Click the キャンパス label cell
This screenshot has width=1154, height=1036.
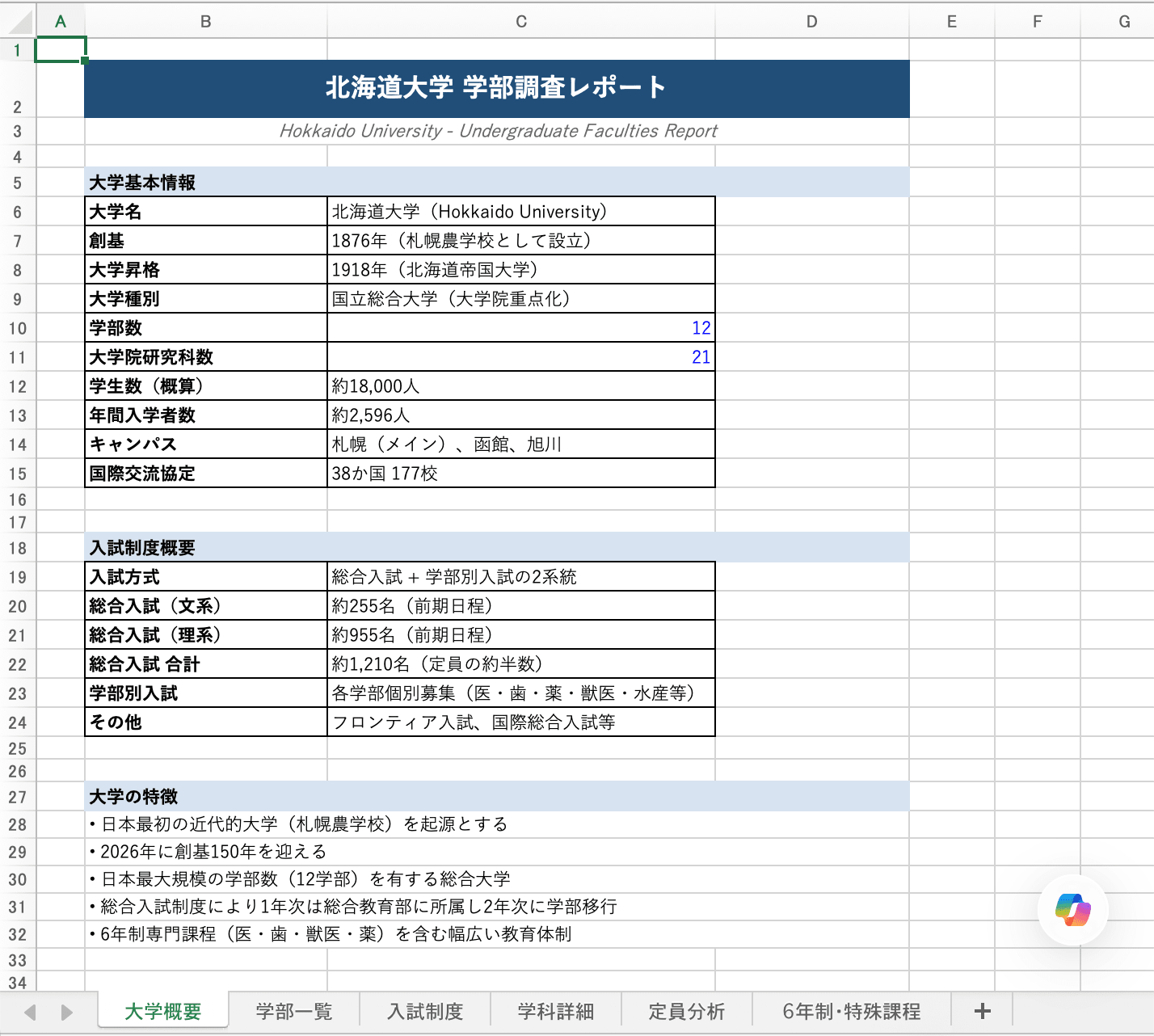(x=206, y=444)
